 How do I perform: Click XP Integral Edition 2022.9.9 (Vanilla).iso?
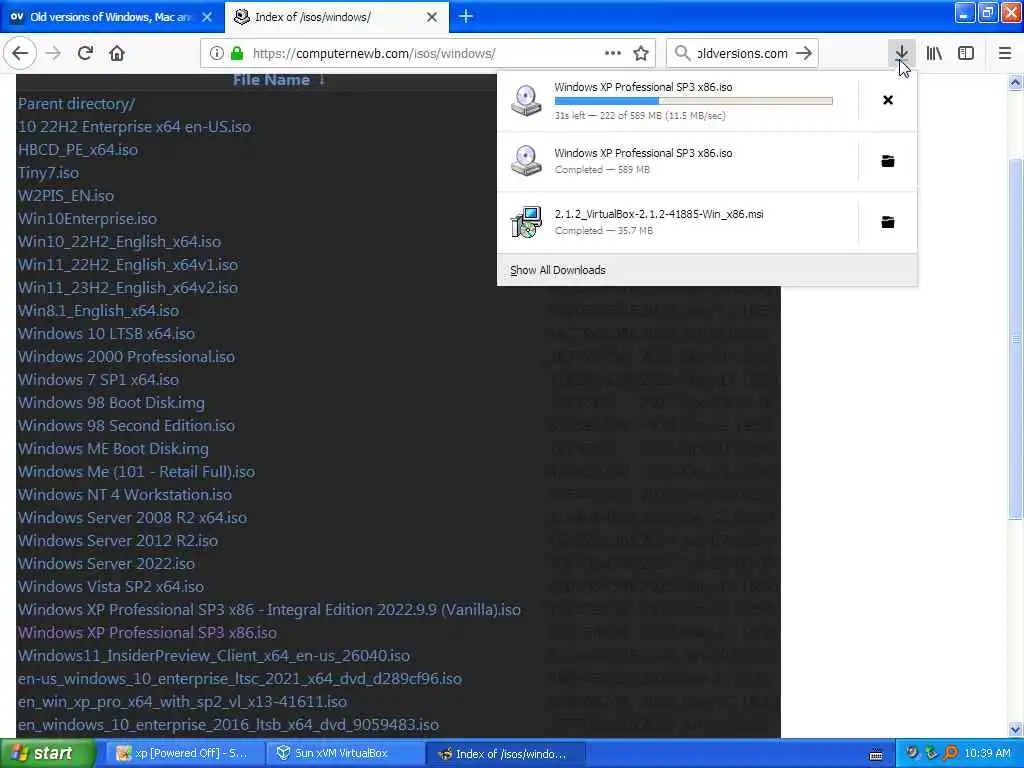270,609
